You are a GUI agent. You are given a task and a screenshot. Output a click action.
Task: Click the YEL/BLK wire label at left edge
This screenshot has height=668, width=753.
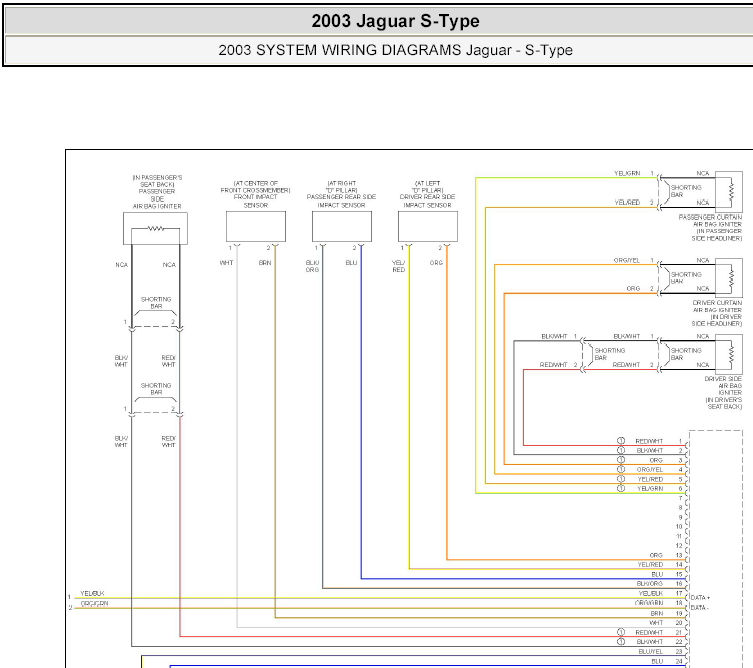(x=92, y=594)
